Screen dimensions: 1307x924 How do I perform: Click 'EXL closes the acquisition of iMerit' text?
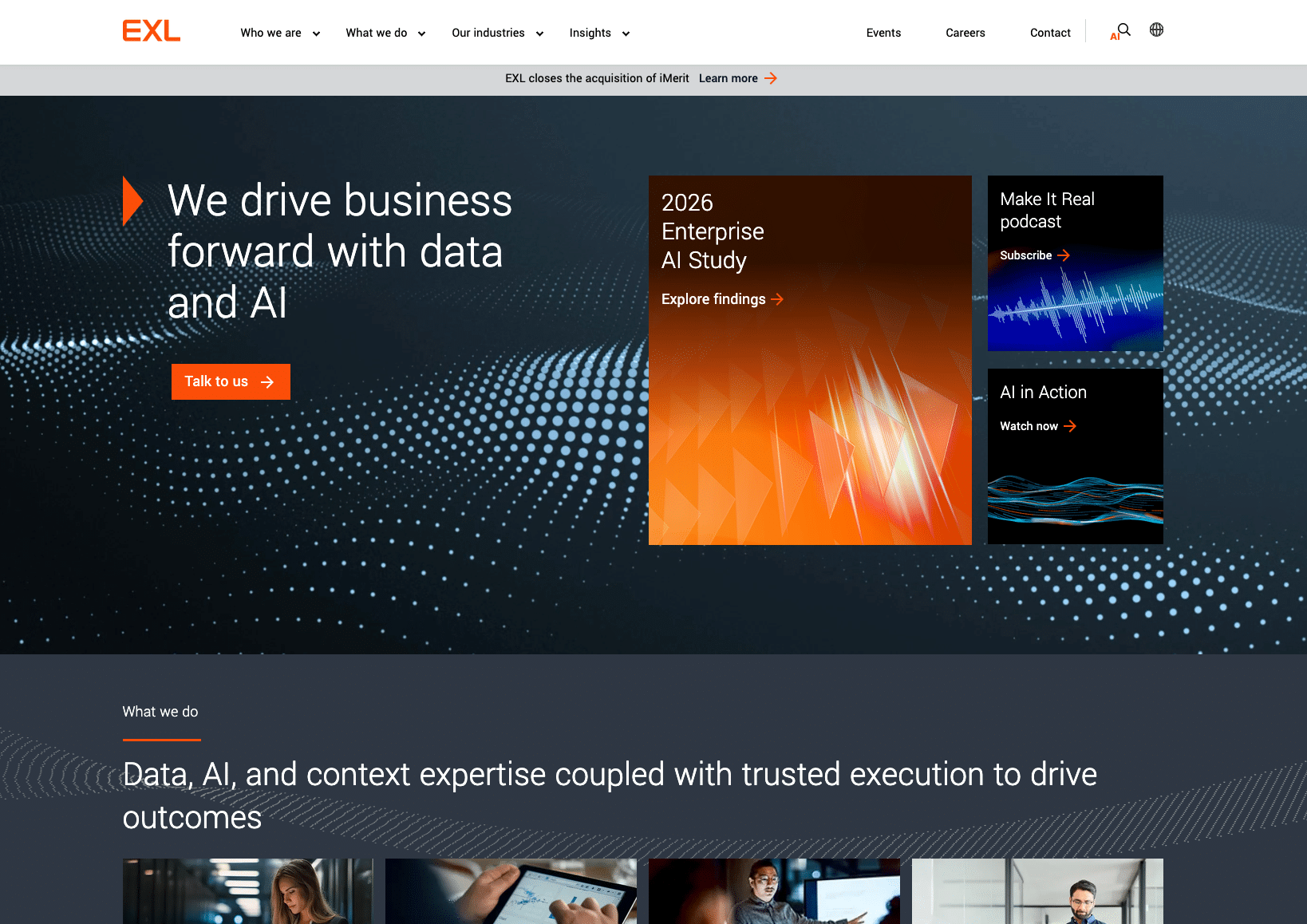(597, 78)
